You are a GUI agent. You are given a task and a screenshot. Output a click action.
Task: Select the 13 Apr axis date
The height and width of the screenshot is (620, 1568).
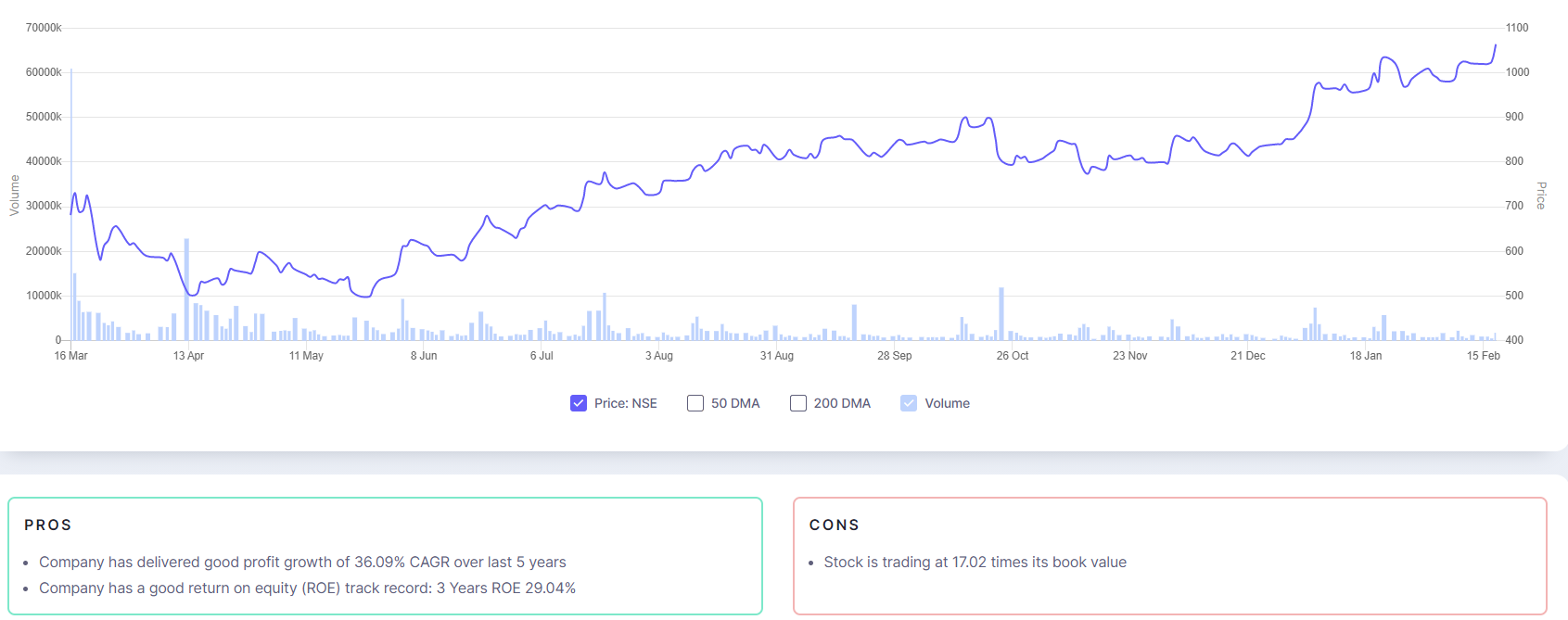[188, 356]
